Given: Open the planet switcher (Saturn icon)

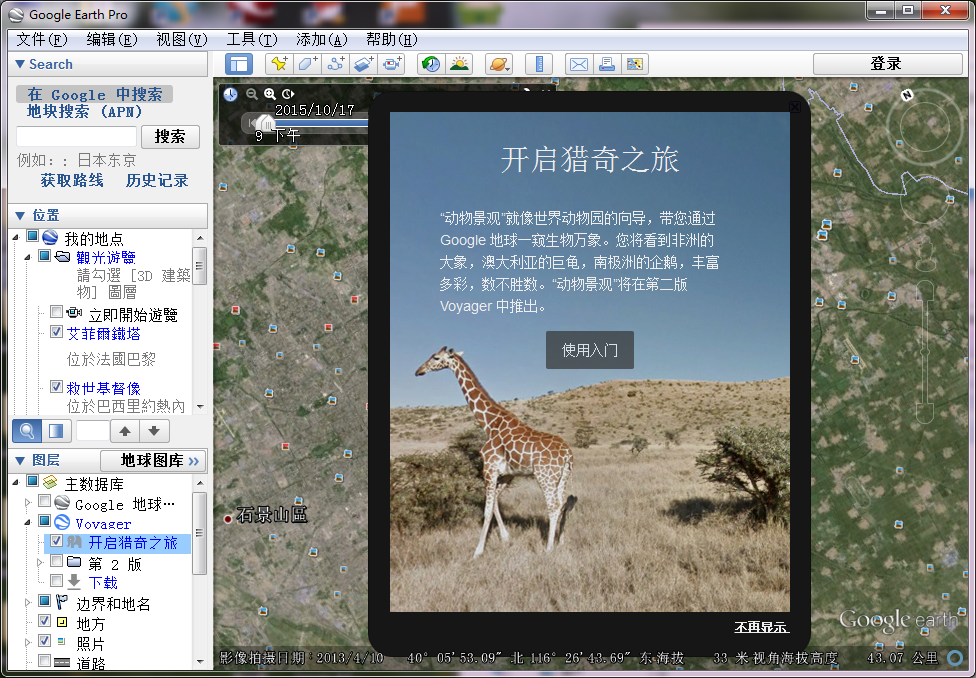Looking at the screenshot, I should coord(499,64).
